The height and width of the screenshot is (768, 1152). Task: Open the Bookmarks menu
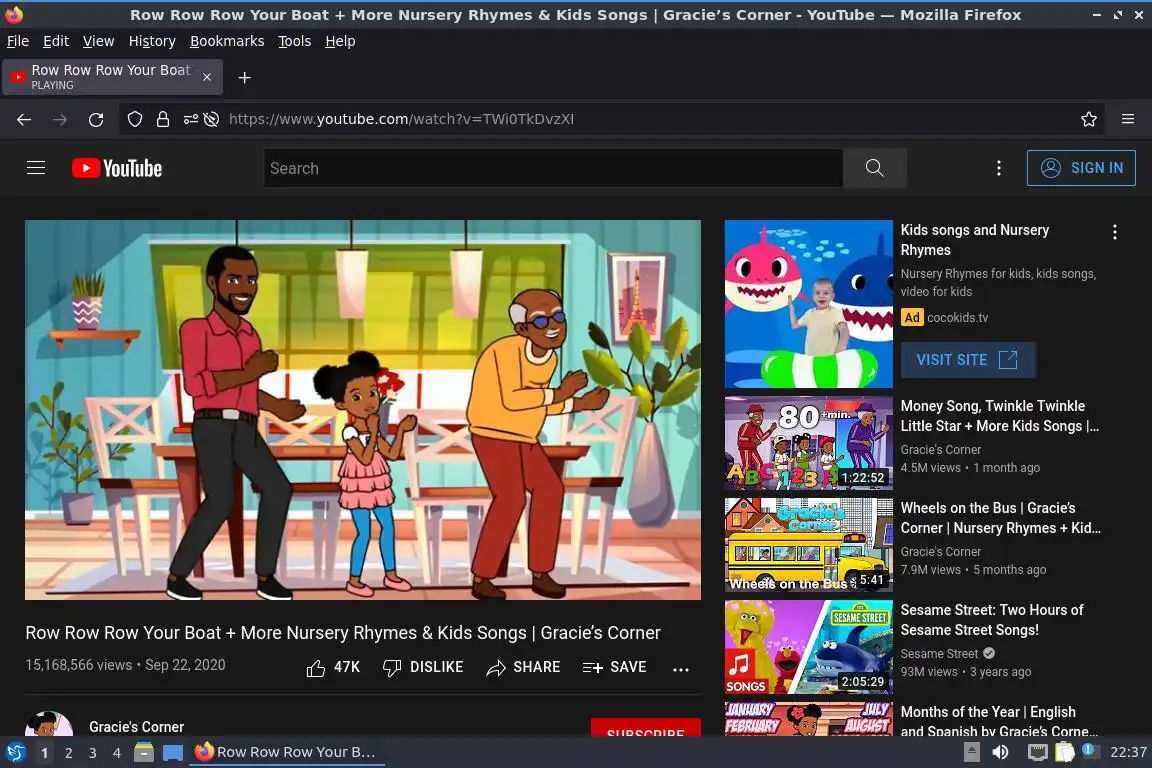pyautogui.click(x=227, y=41)
